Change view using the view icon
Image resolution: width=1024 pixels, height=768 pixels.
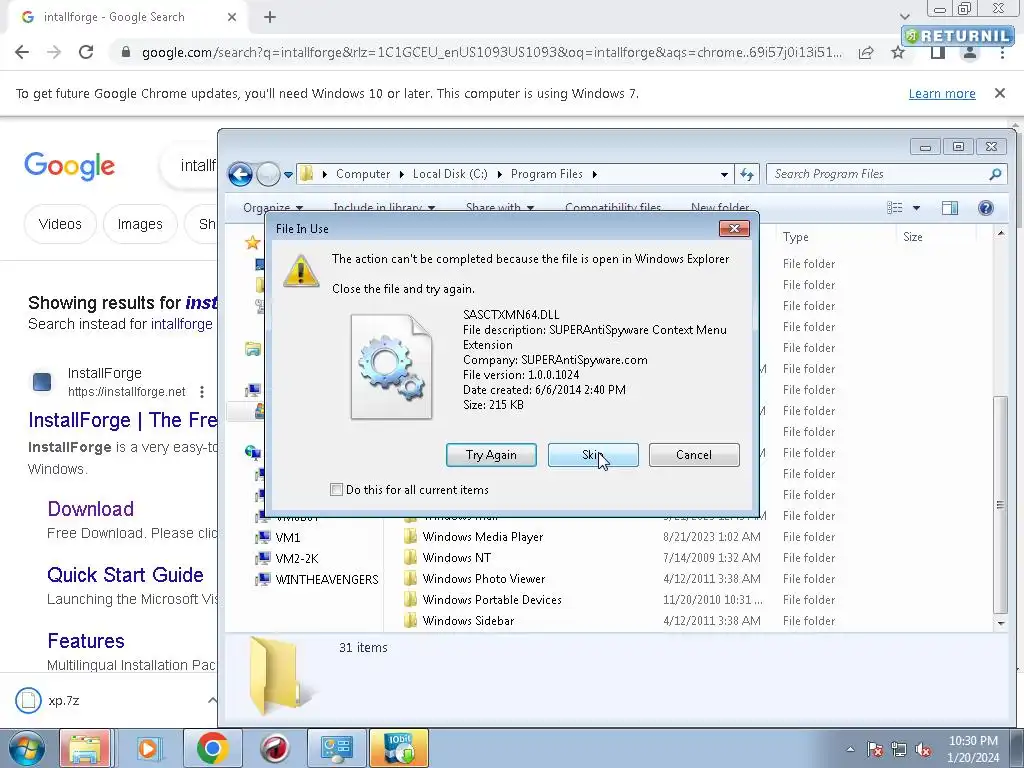(x=895, y=208)
